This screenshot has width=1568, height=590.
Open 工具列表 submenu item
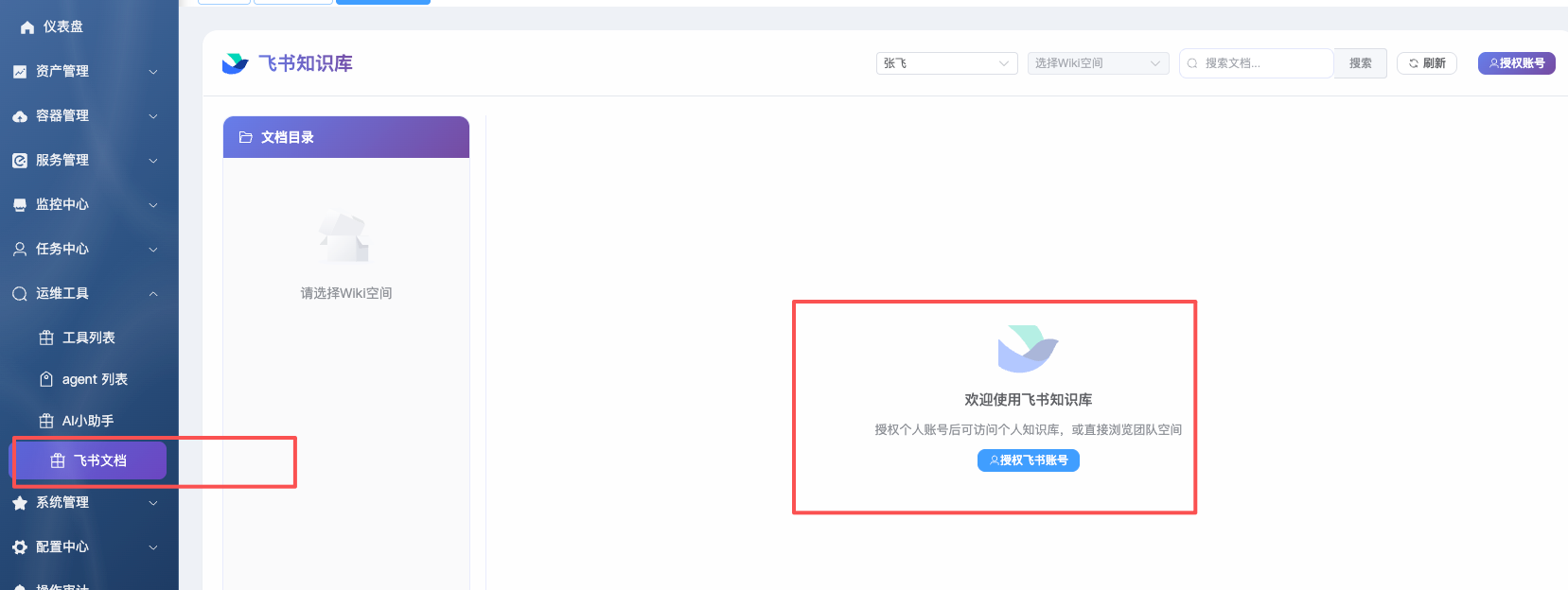pos(89,338)
